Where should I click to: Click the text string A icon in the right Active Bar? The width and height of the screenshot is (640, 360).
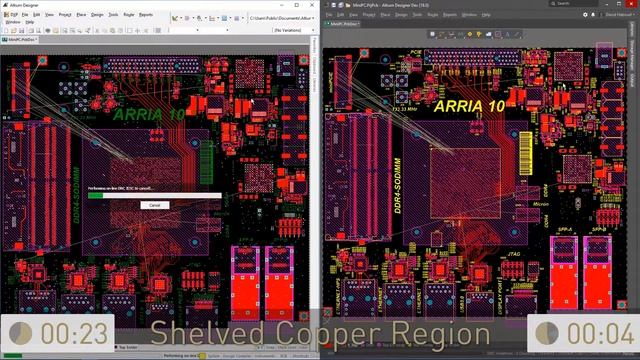tap(507, 34)
